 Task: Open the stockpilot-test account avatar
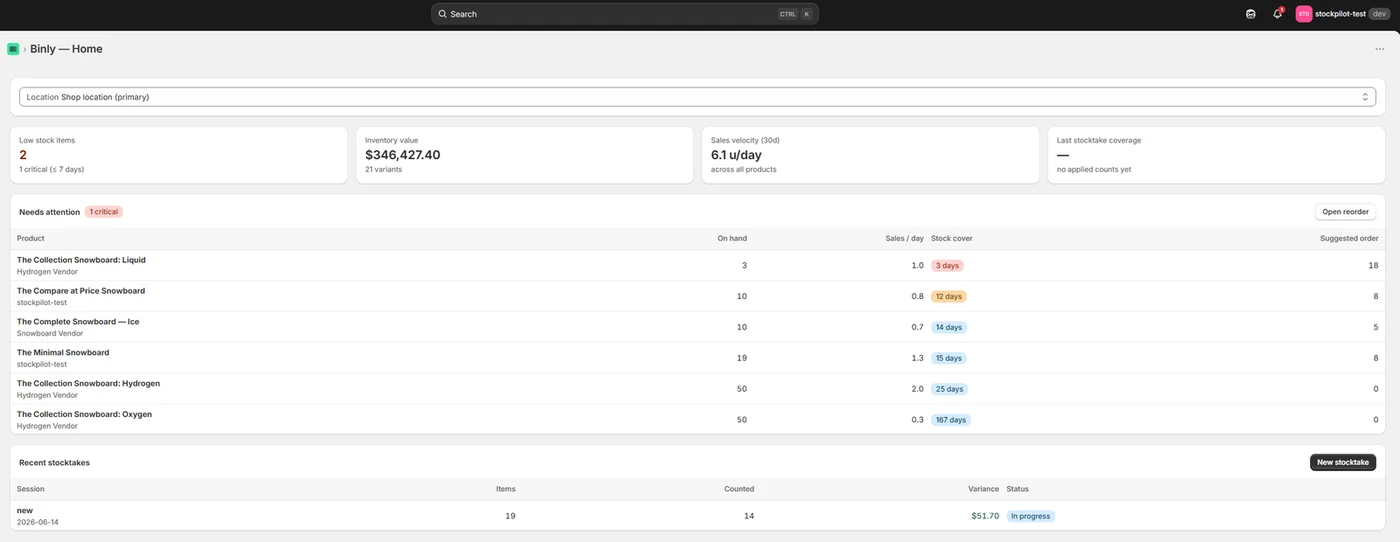1304,14
